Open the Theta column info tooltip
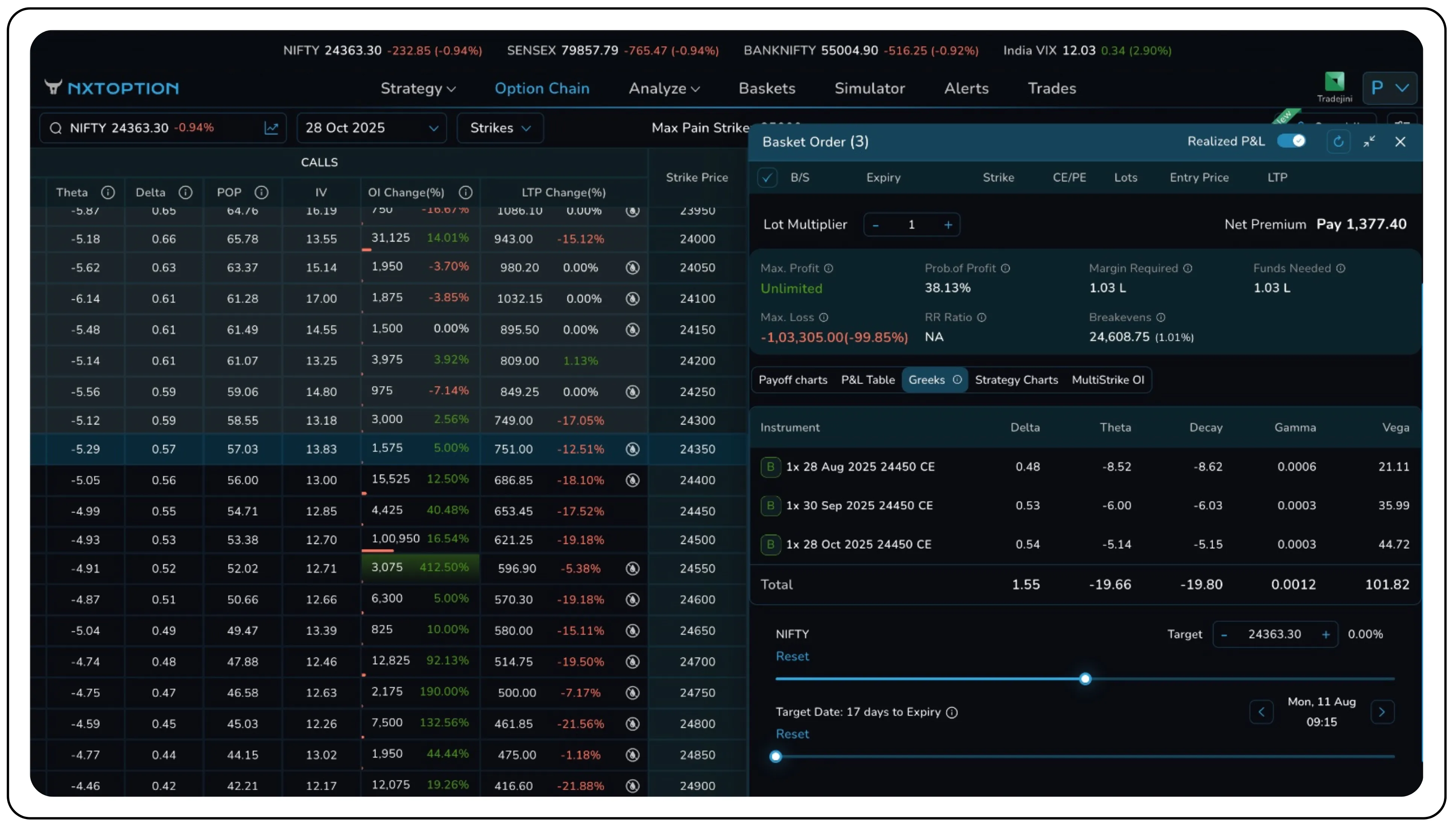The height and width of the screenshot is (824, 1456). coord(109,193)
